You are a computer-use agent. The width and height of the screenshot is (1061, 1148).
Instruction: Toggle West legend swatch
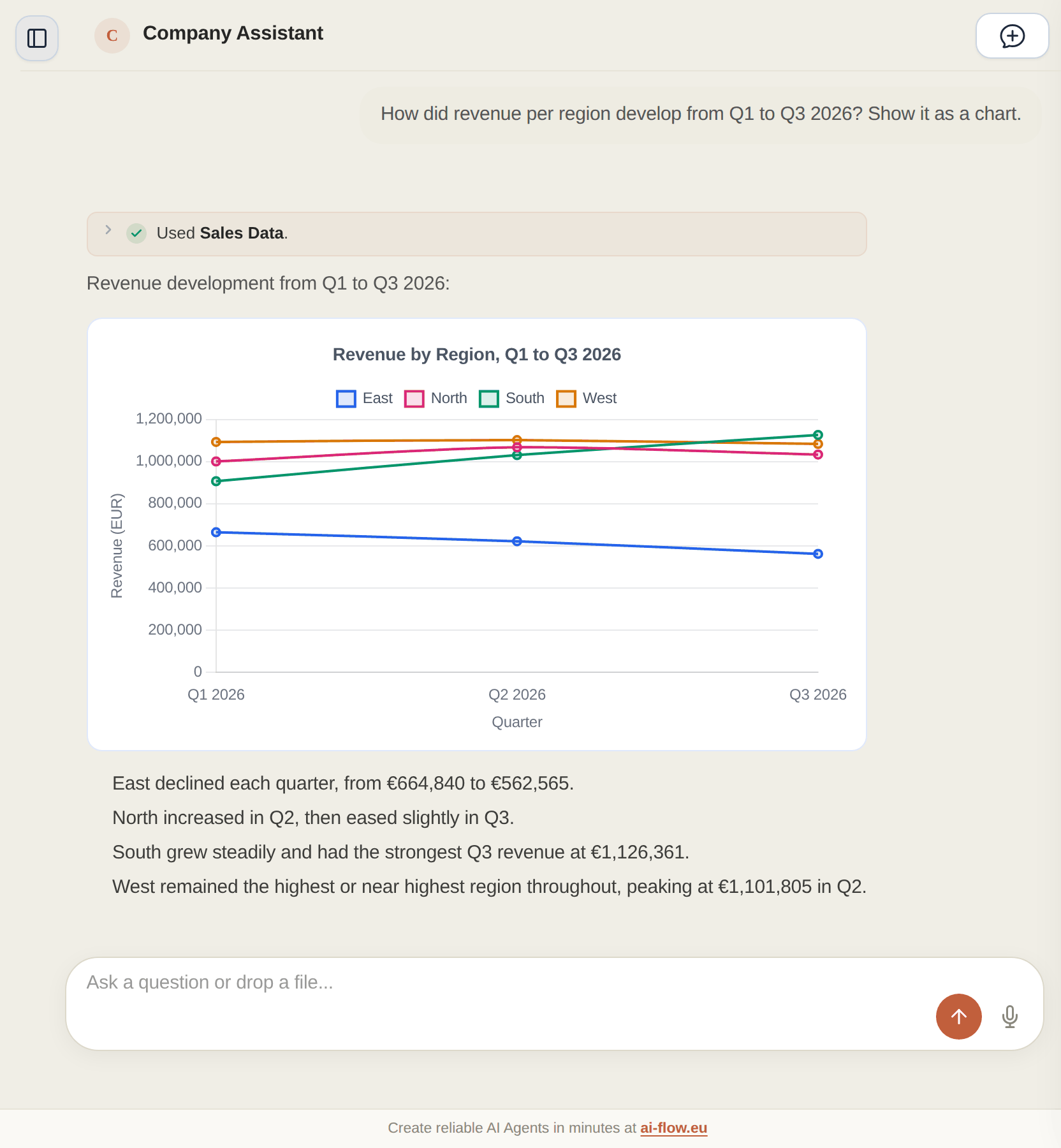click(566, 399)
